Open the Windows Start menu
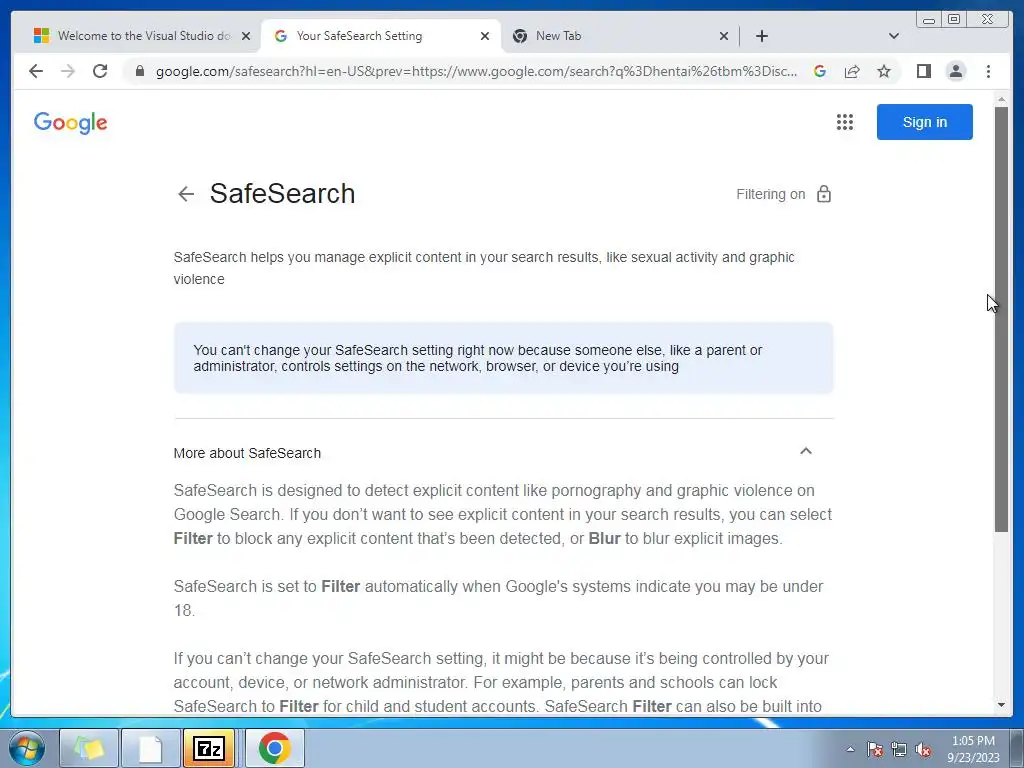This screenshot has width=1024, height=768. [x=26, y=748]
